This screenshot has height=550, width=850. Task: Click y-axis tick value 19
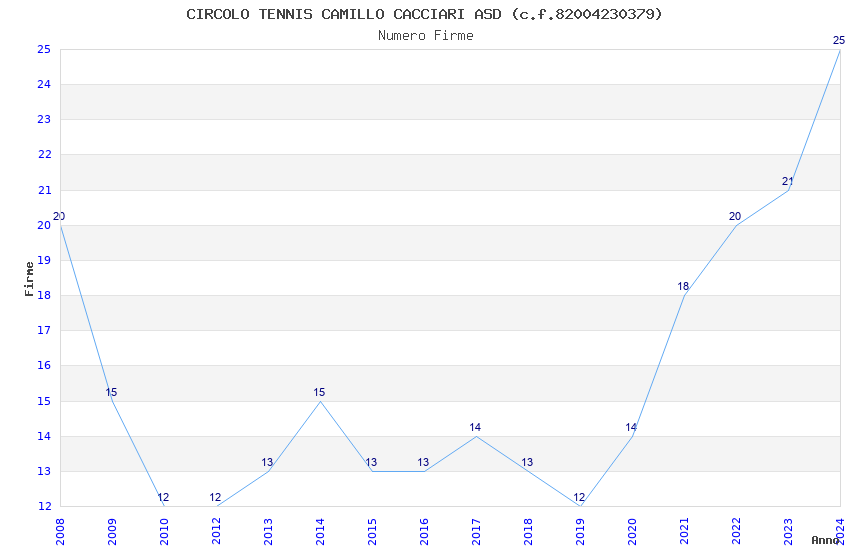pos(44,260)
